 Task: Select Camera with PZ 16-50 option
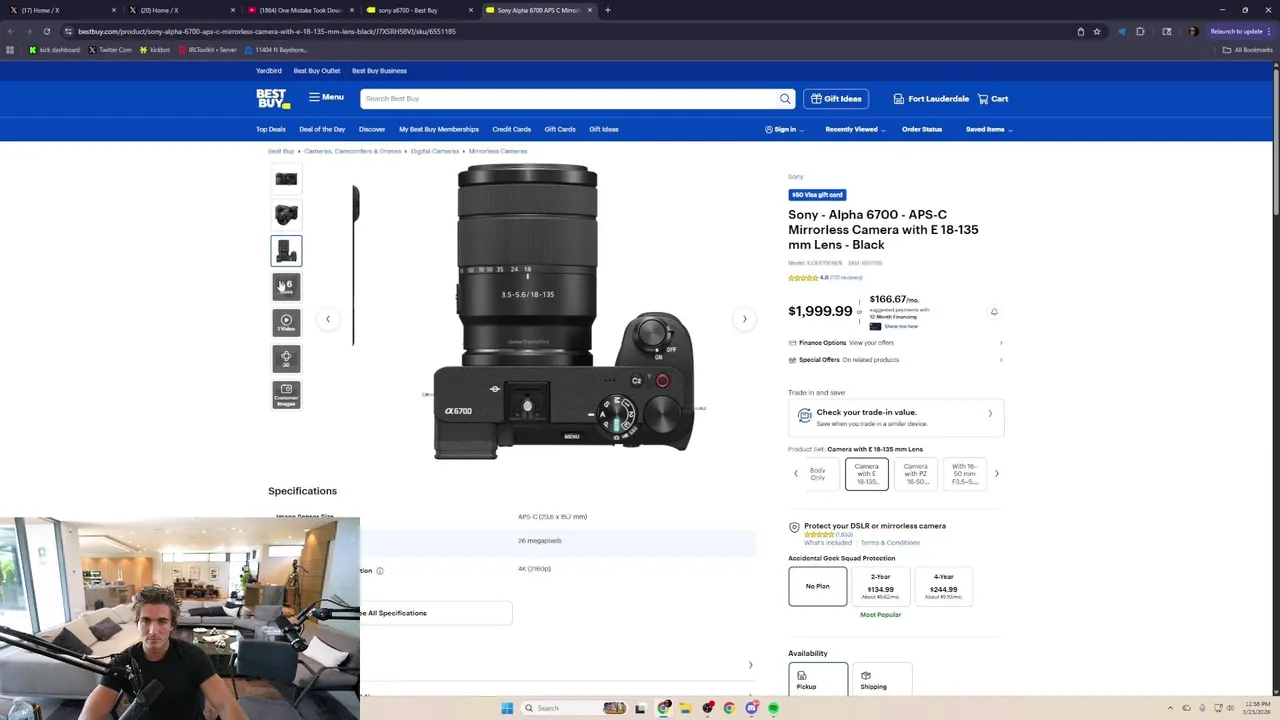[x=916, y=474]
